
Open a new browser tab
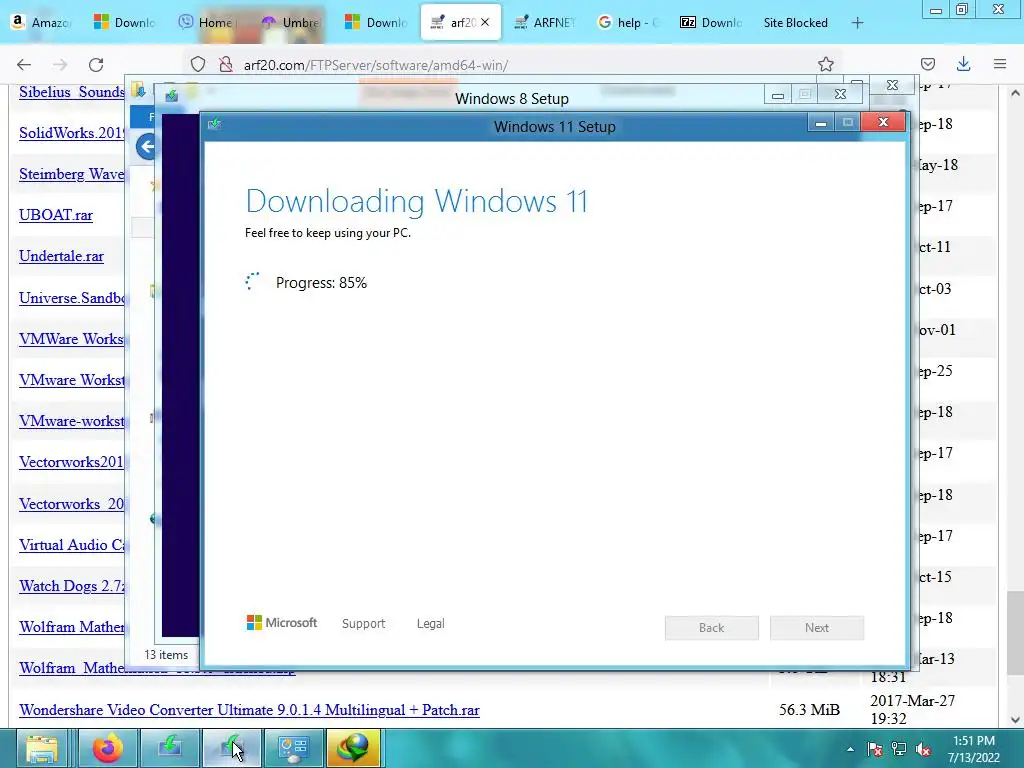(x=857, y=23)
